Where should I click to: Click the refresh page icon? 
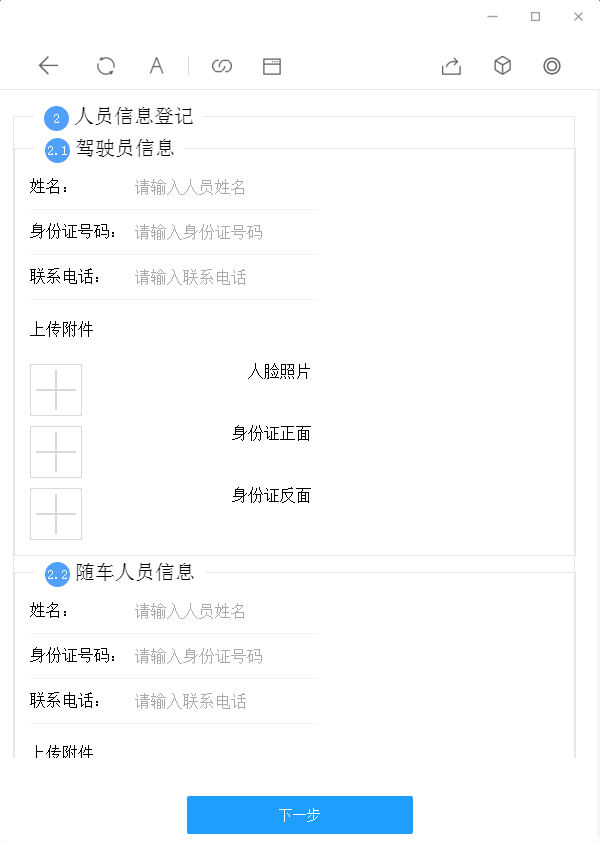pos(105,66)
